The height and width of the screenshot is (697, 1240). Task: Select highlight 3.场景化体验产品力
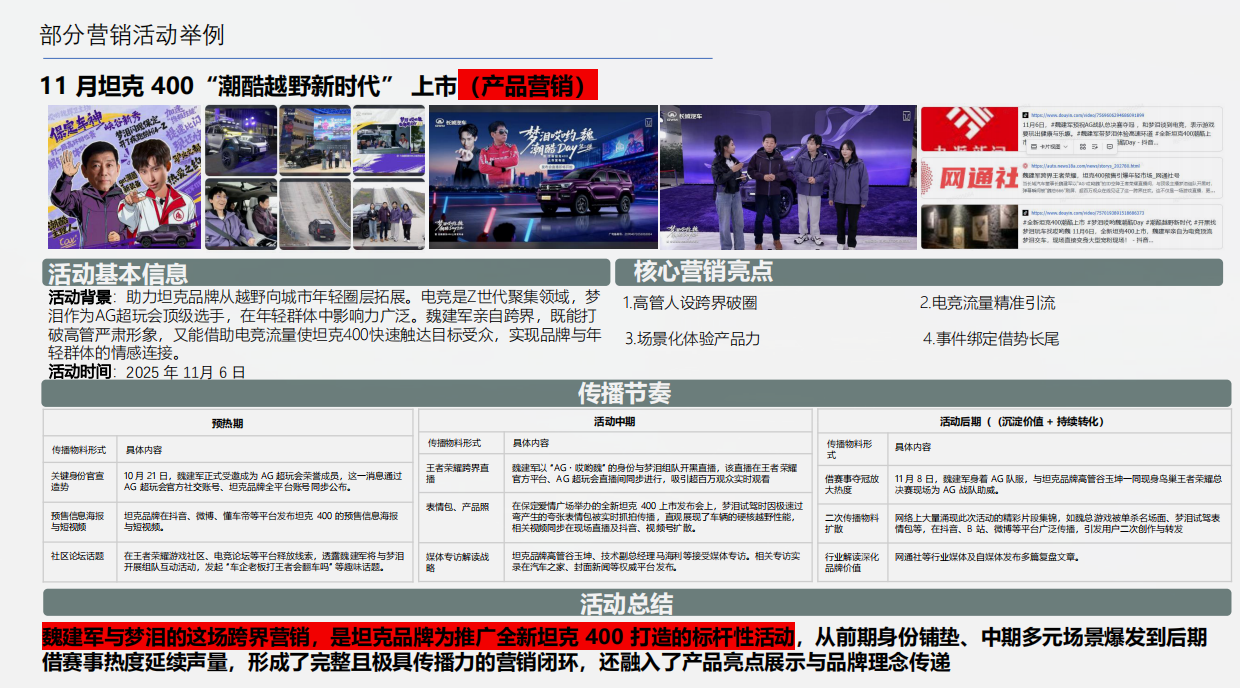tap(692, 339)
